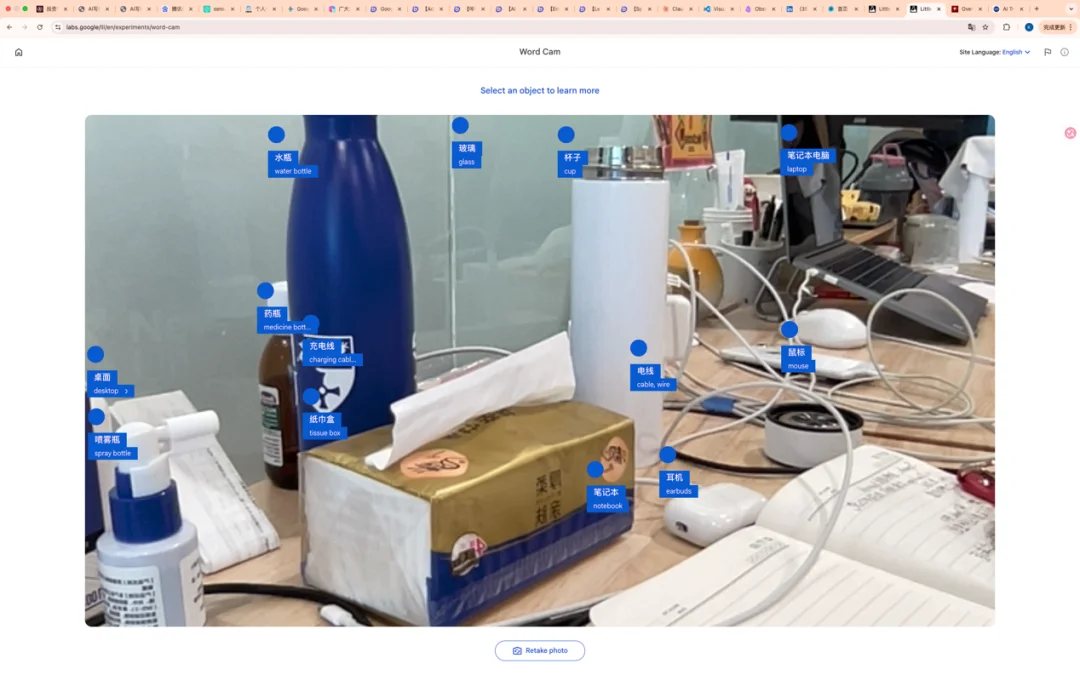The width and height of the screenshot is (1080, 675).
Task: Open the tab list chevron at the tab bar end
Action: coord(1071,9)
